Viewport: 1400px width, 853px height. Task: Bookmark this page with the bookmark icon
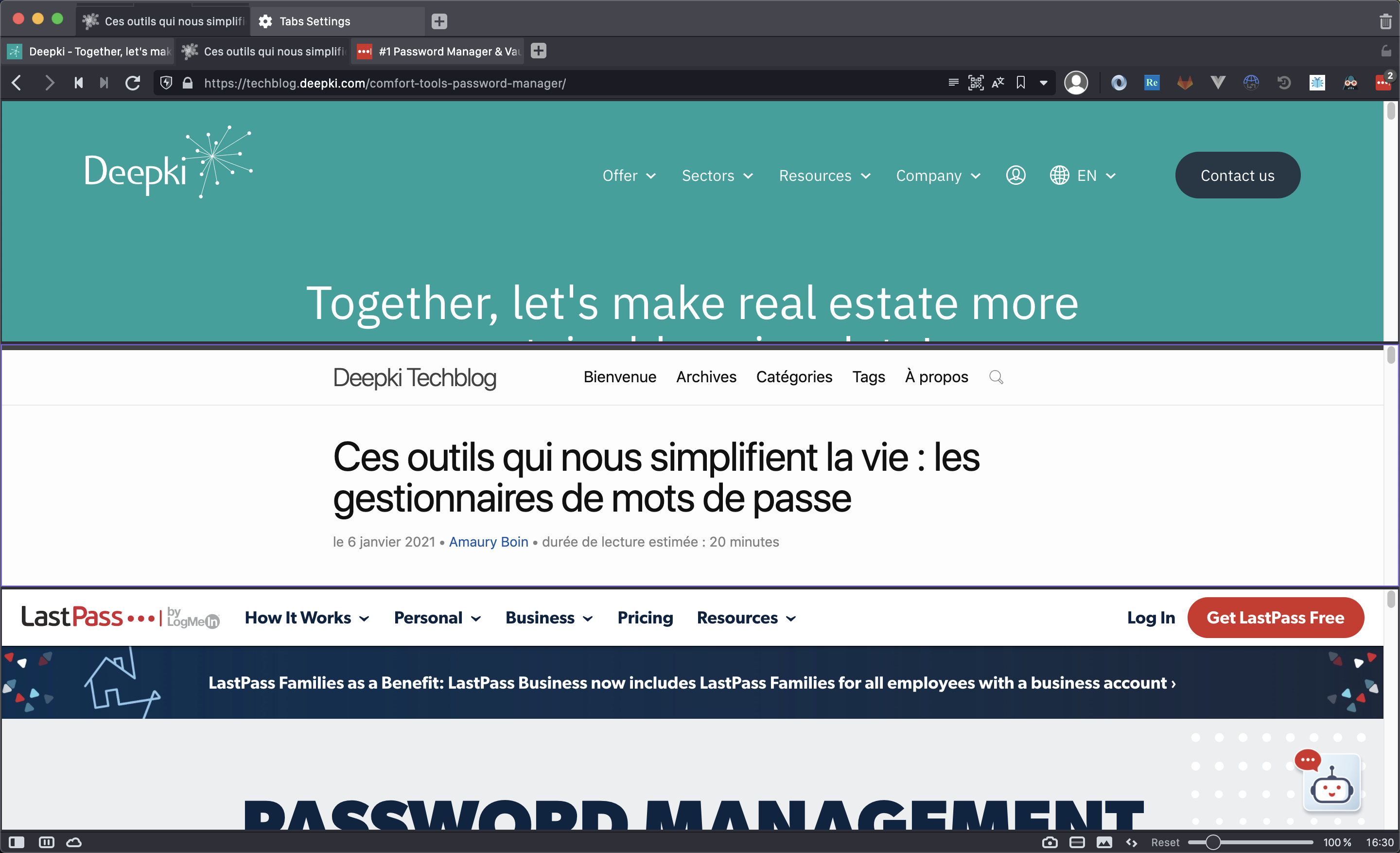[x=1020, y=83]
